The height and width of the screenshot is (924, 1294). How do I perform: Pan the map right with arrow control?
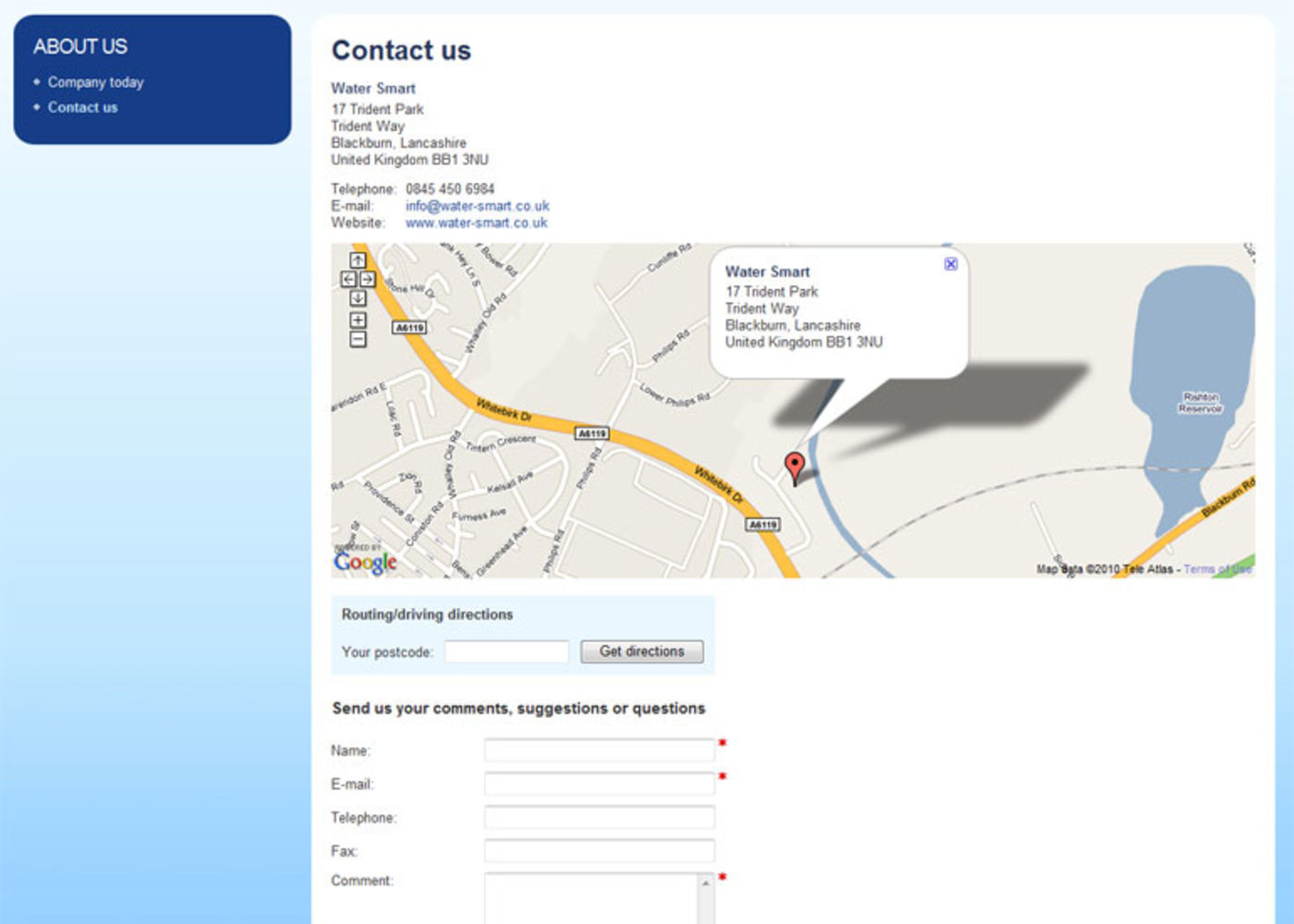[367, 279]
